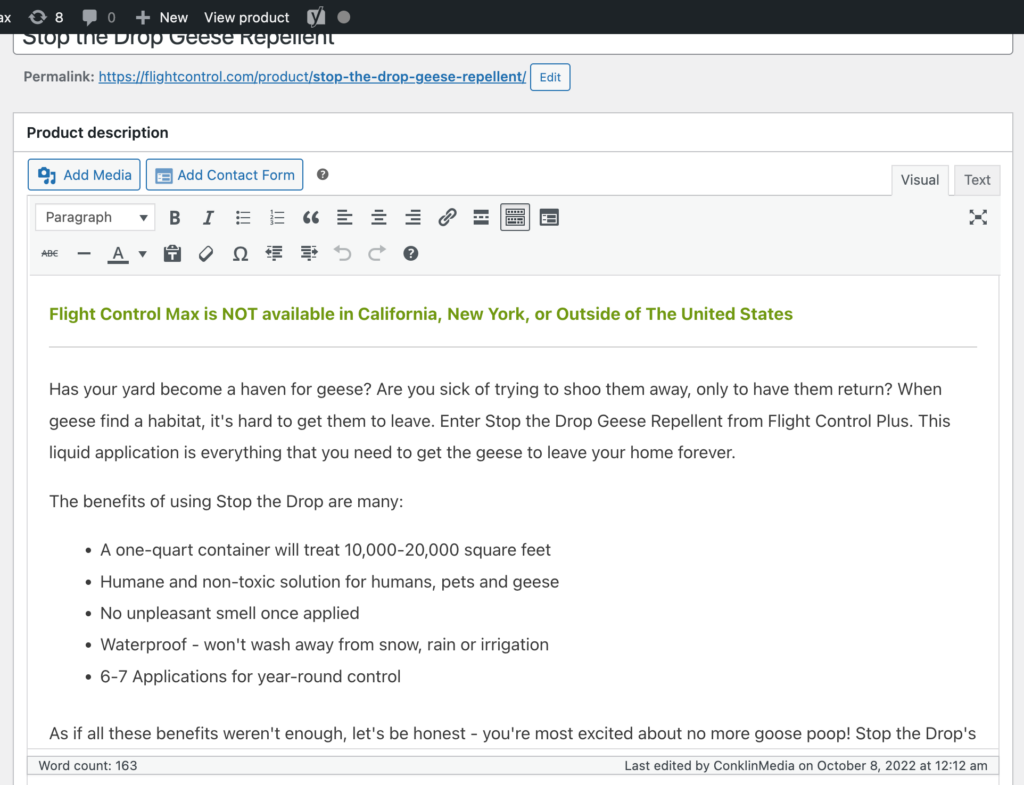Insert a bulleted list
The image size is (1024, 785).
[243, 217]
